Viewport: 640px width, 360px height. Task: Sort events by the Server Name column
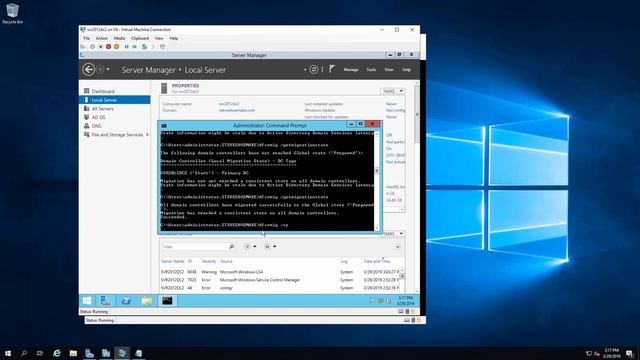pos(172,261)
